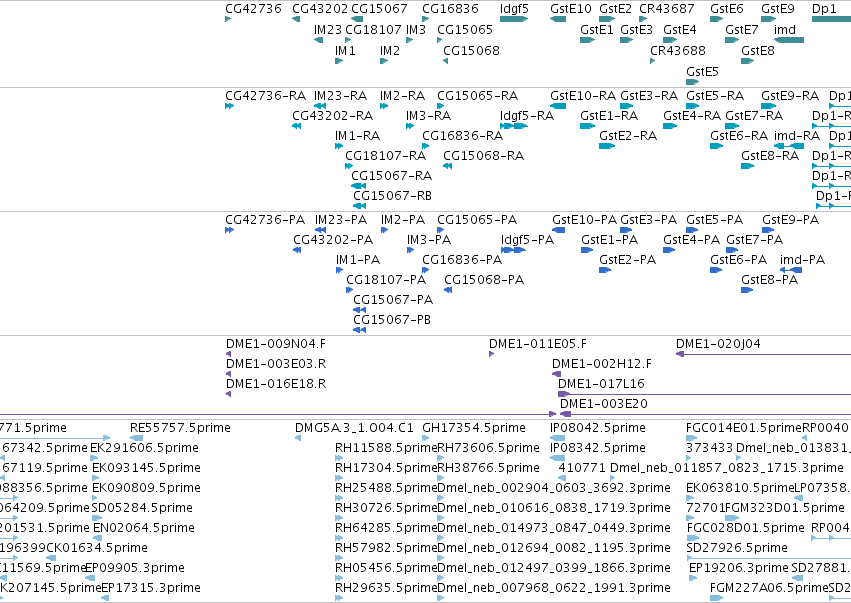851x603 pixels.
Task: Click the CR43687 gene label
Action: (666, 9)
